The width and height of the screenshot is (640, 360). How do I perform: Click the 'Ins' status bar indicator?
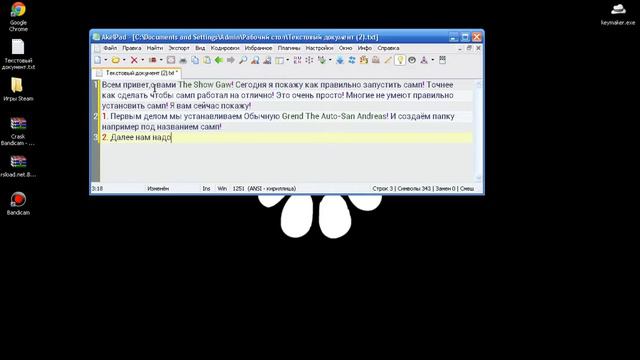pos(207,189)
